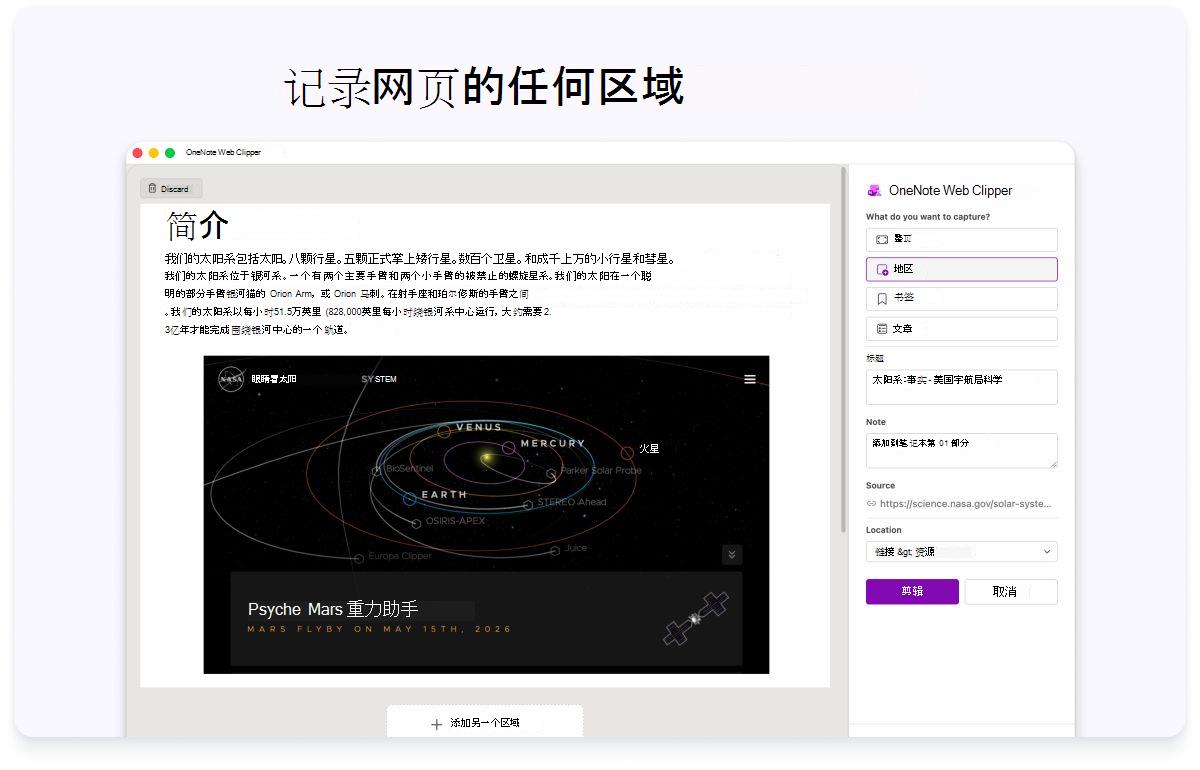Click the Juice spacecraft label
The height and width of the screenshot is (770, 1200).
coord(576,548)
